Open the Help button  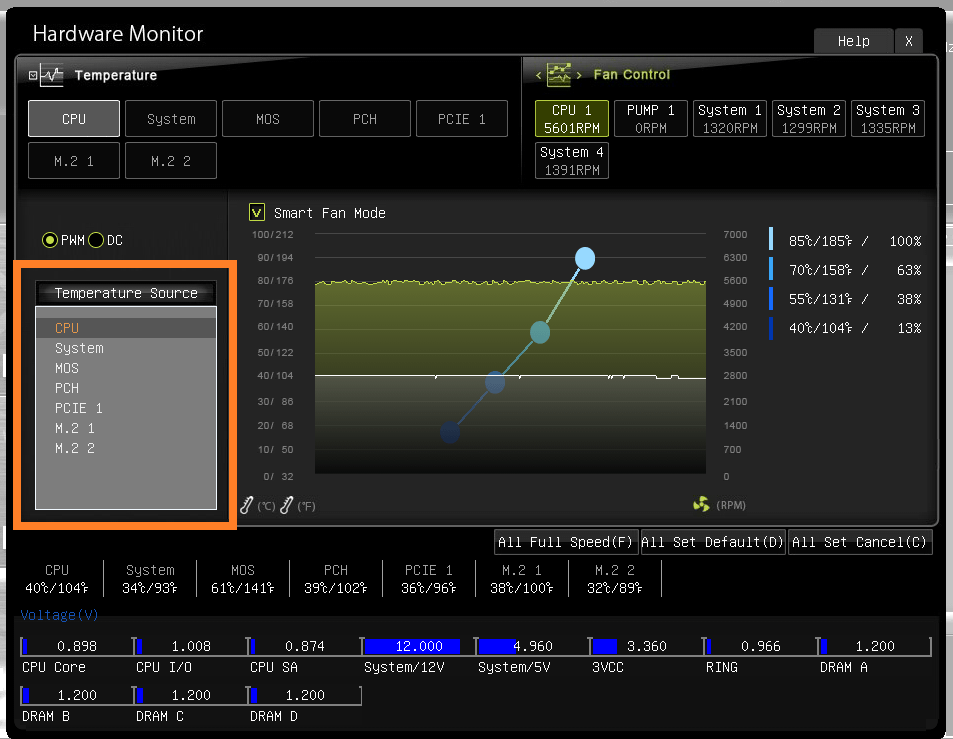[x=853, y=41]
